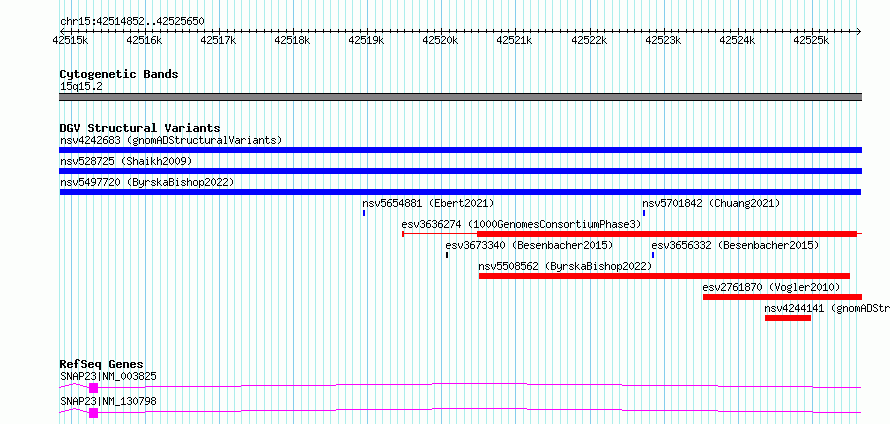Click the SNAP23|NM_130798 gene label
Image resolution: width=890 pixels, height=424 pixels.
108,401
